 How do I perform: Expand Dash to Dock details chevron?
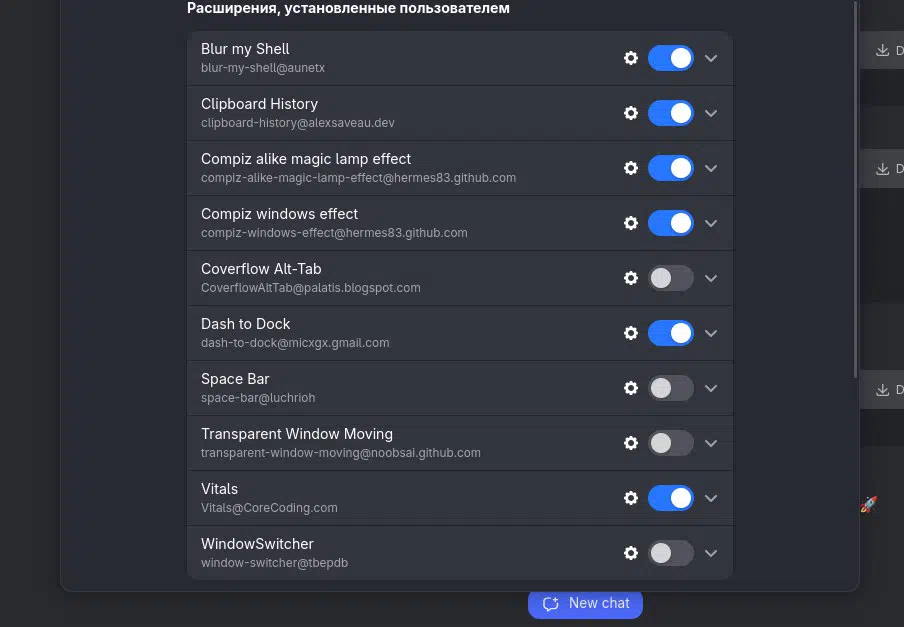(x=711, y=333)
